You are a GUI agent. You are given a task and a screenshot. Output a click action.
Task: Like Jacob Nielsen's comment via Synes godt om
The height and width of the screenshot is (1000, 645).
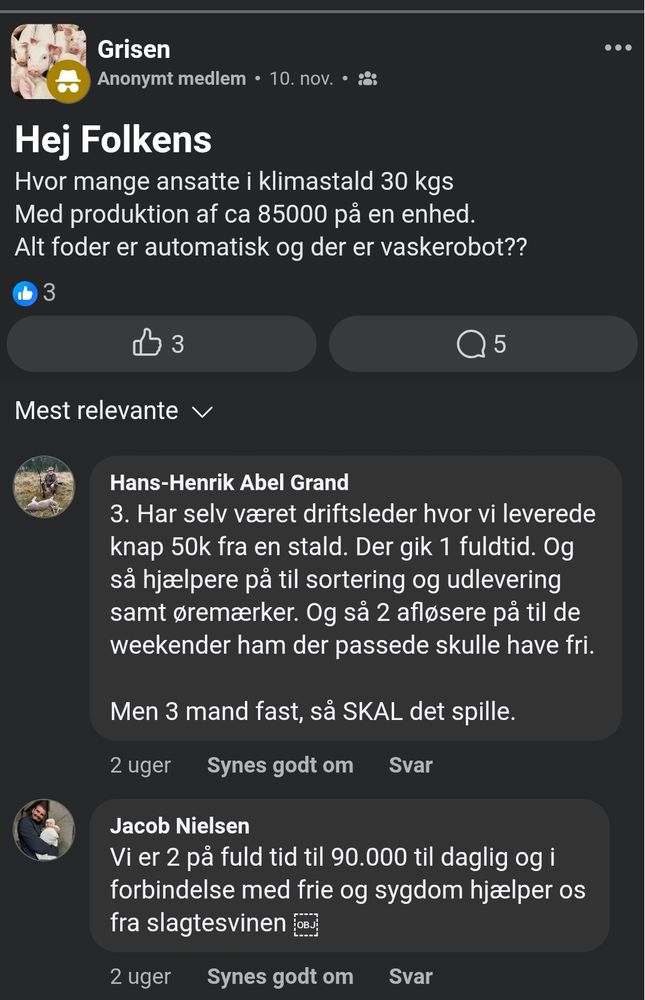(x=280, y=977)
